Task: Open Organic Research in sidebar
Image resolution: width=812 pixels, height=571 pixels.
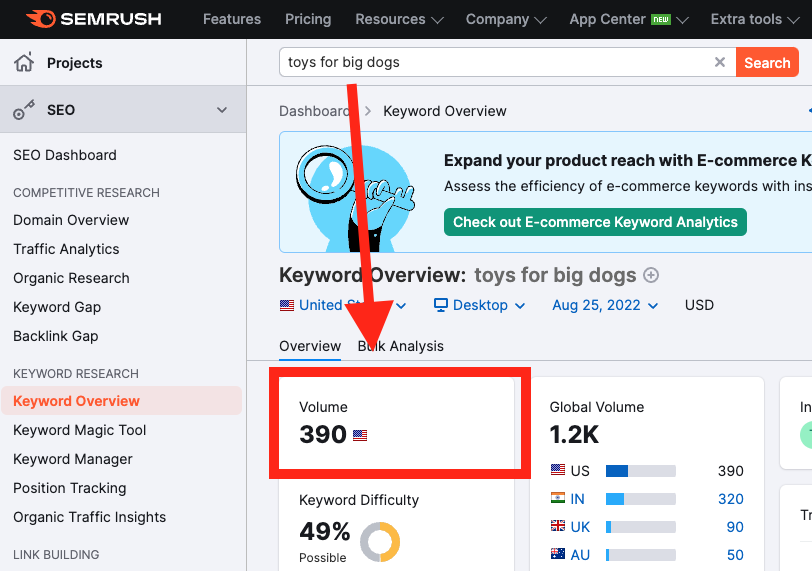Action: (71, 278)
